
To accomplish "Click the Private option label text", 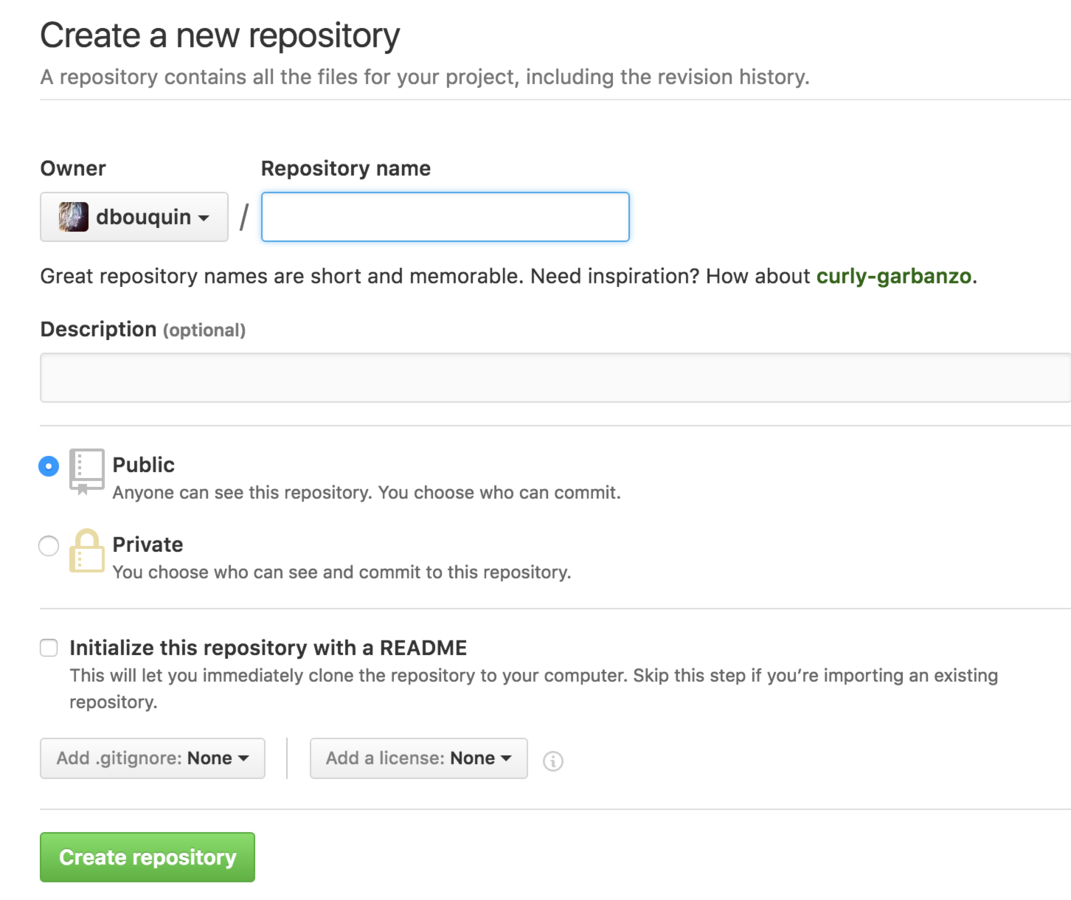I will coord(148,544).
